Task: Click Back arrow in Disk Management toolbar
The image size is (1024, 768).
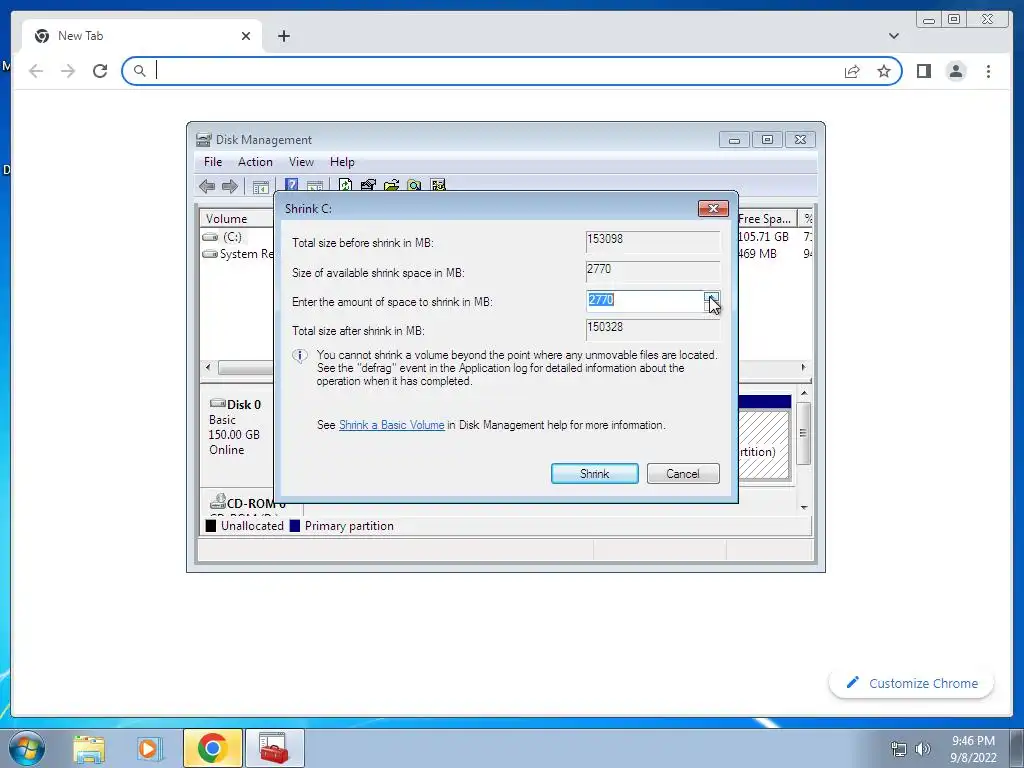Action: (207, 186)
